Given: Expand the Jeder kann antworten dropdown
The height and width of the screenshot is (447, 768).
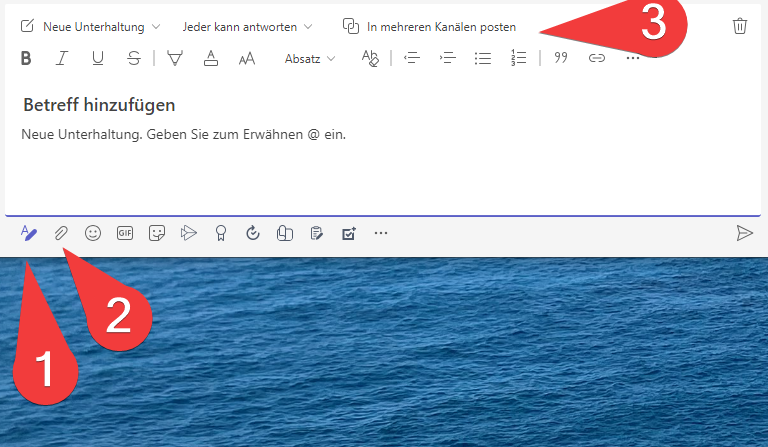Looking at the screenshot, I should tap(247, 27).
